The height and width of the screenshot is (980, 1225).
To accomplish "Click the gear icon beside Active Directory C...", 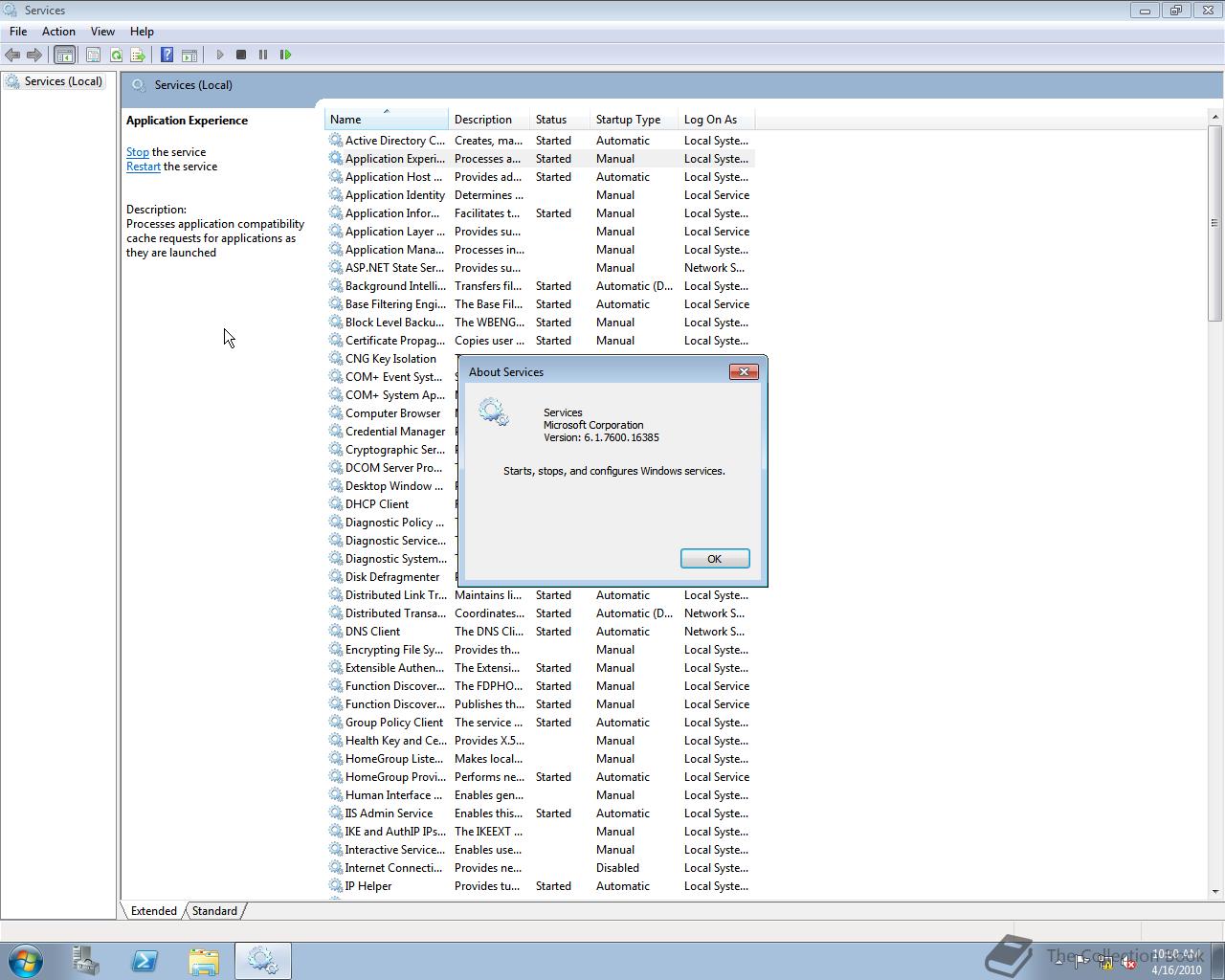I will [x=336, y=140].
